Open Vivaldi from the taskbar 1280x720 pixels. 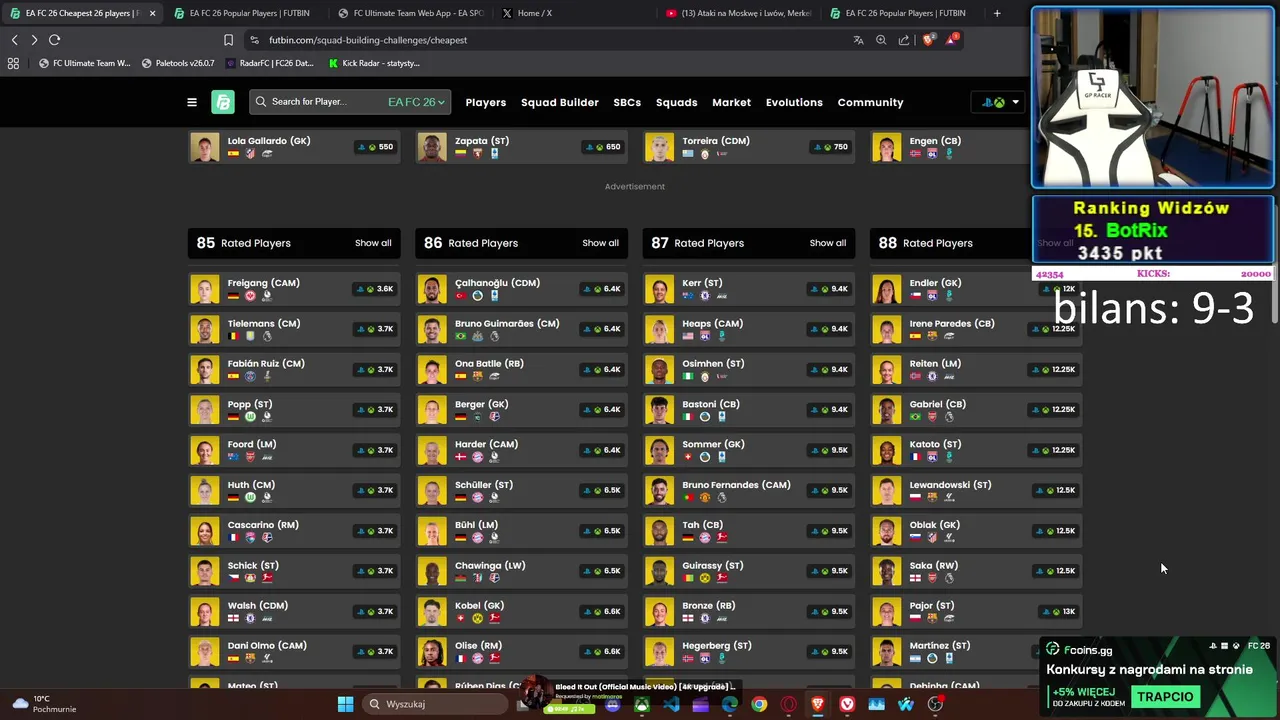[x=847, y=704]
